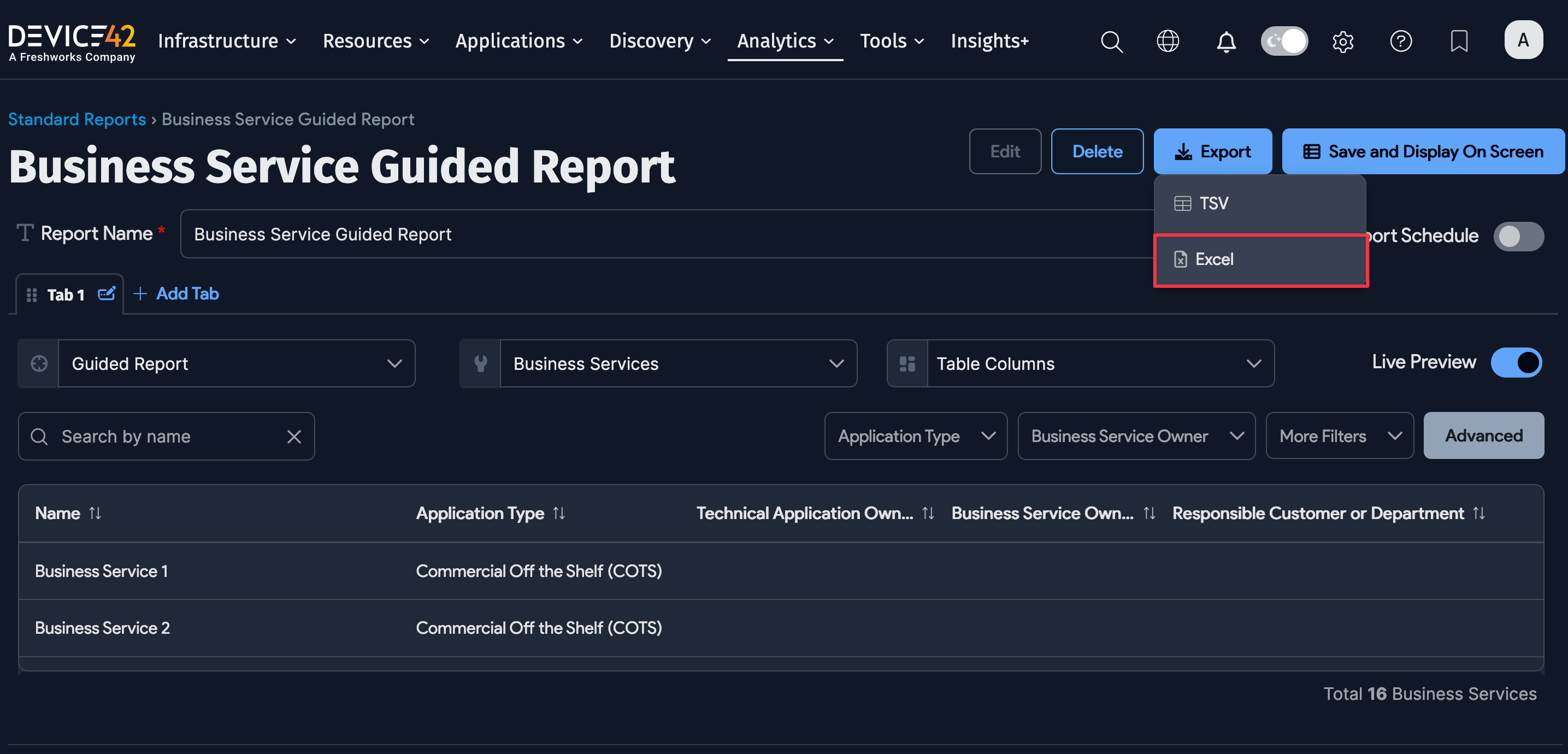Open Insights+ in the navigation

pyautogui.click(x=989, y=41)
